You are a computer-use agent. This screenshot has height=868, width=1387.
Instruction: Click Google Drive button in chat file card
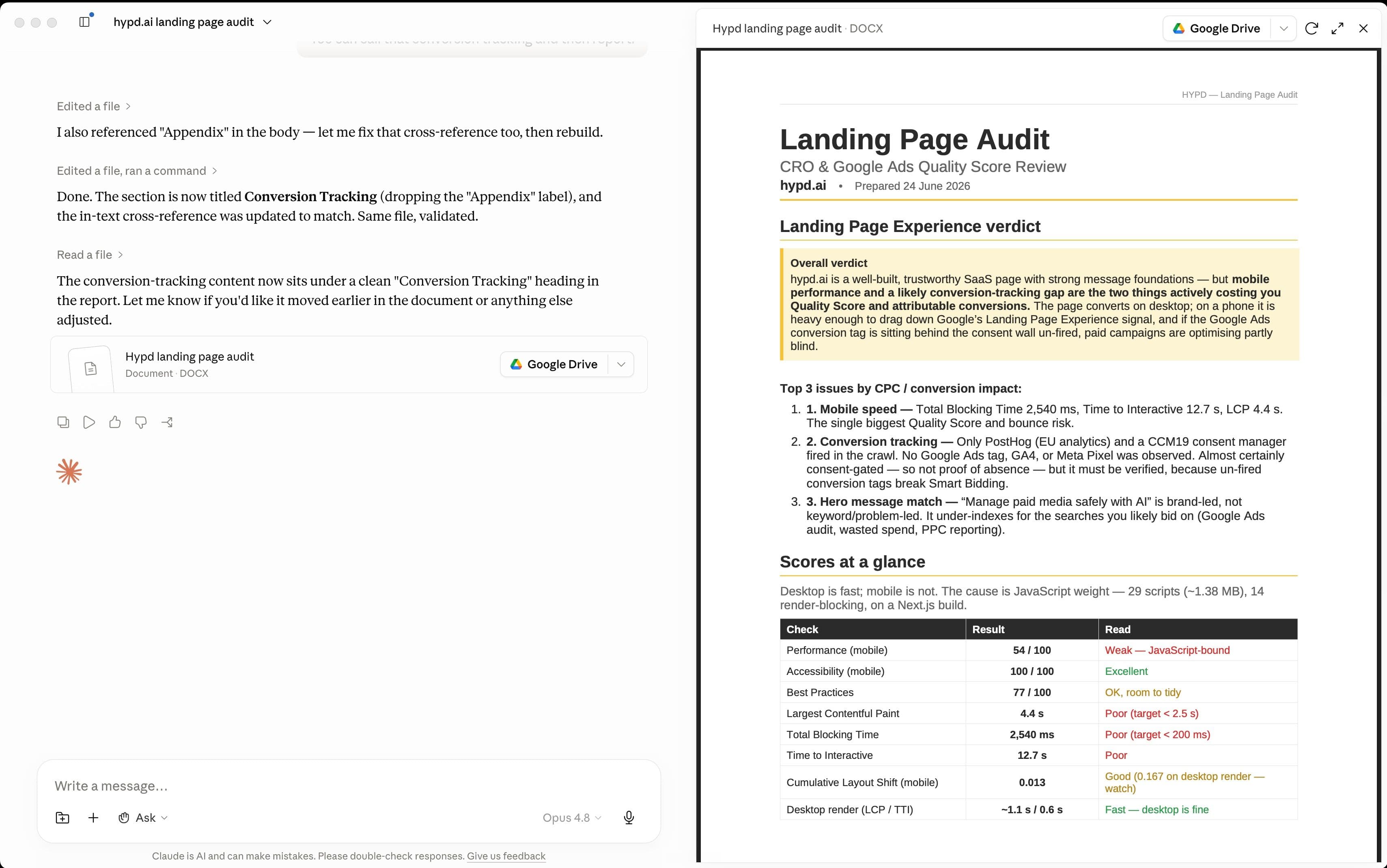click(x=554, y=364)
